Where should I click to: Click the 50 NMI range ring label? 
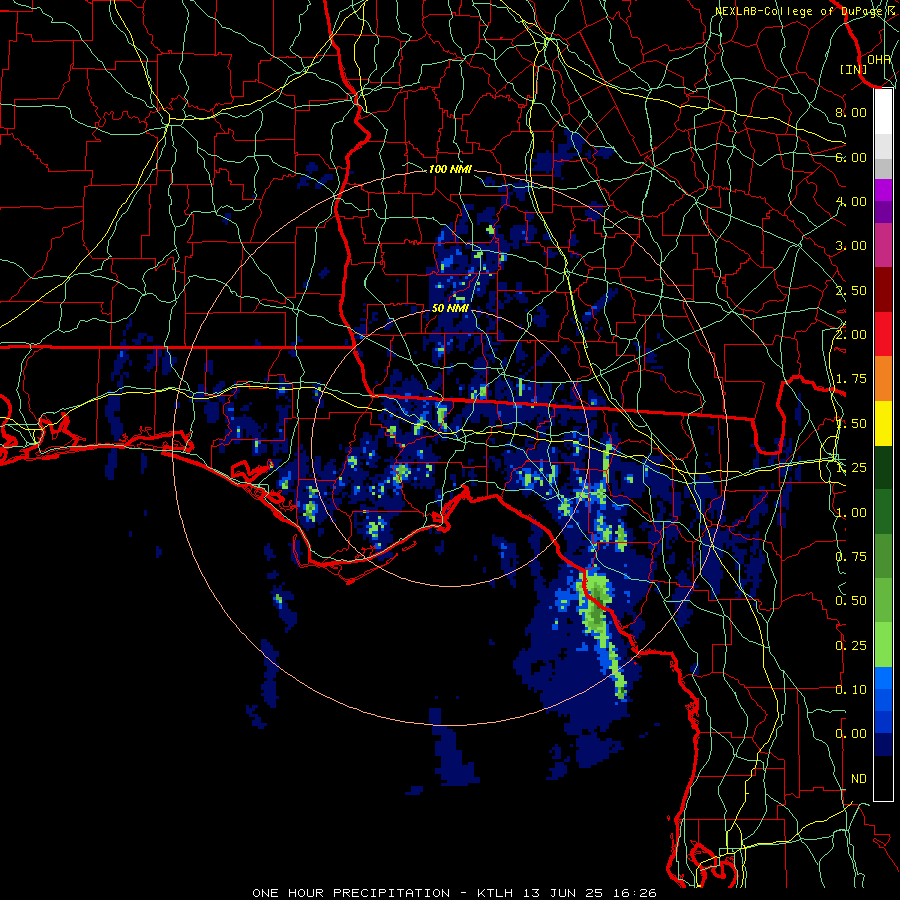click(x=450, y=308)
